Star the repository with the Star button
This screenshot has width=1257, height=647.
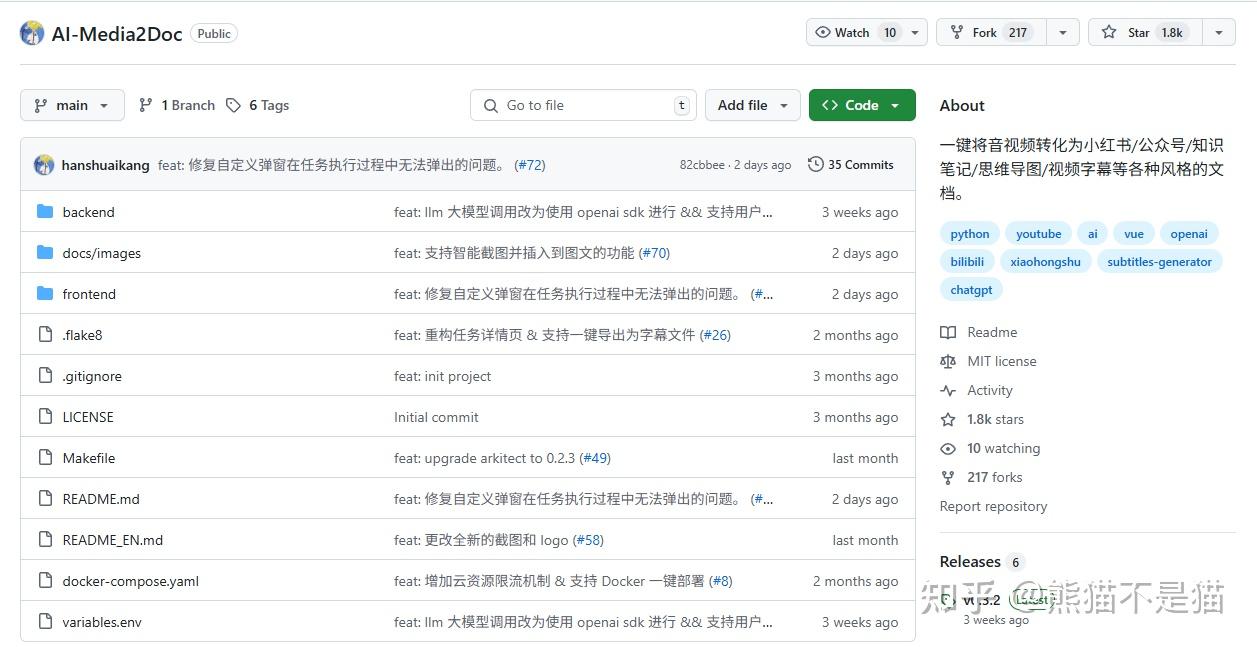click(1145, 32)
